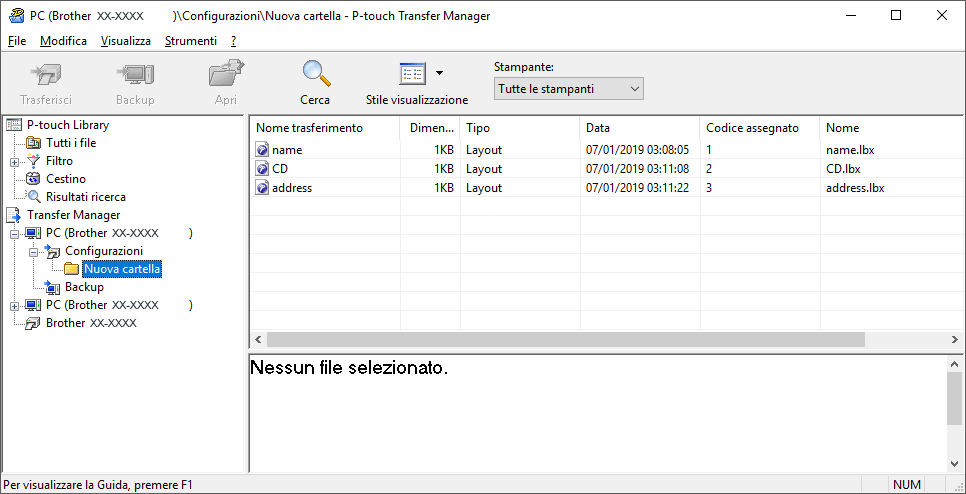The image size is (966, 494).
Task: Click the Nuova cartella folder icon
Action: tap(71, 269)
